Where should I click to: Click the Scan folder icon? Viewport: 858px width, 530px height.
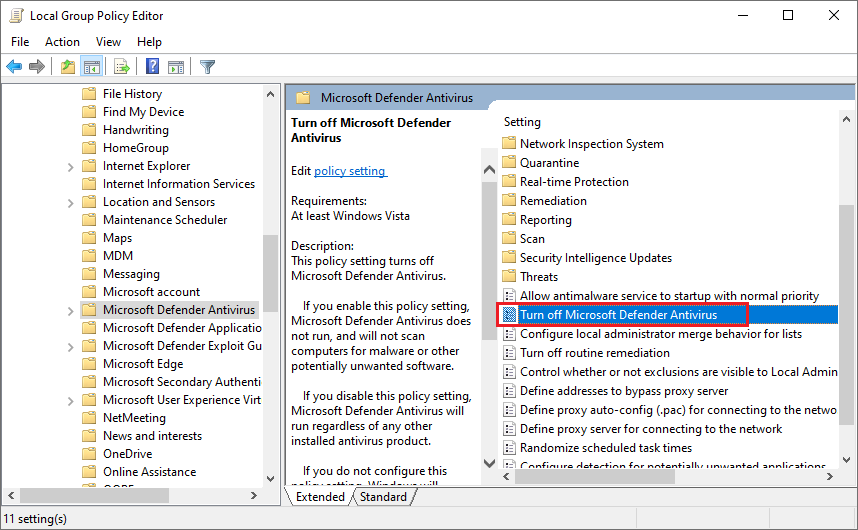(509, 238)
